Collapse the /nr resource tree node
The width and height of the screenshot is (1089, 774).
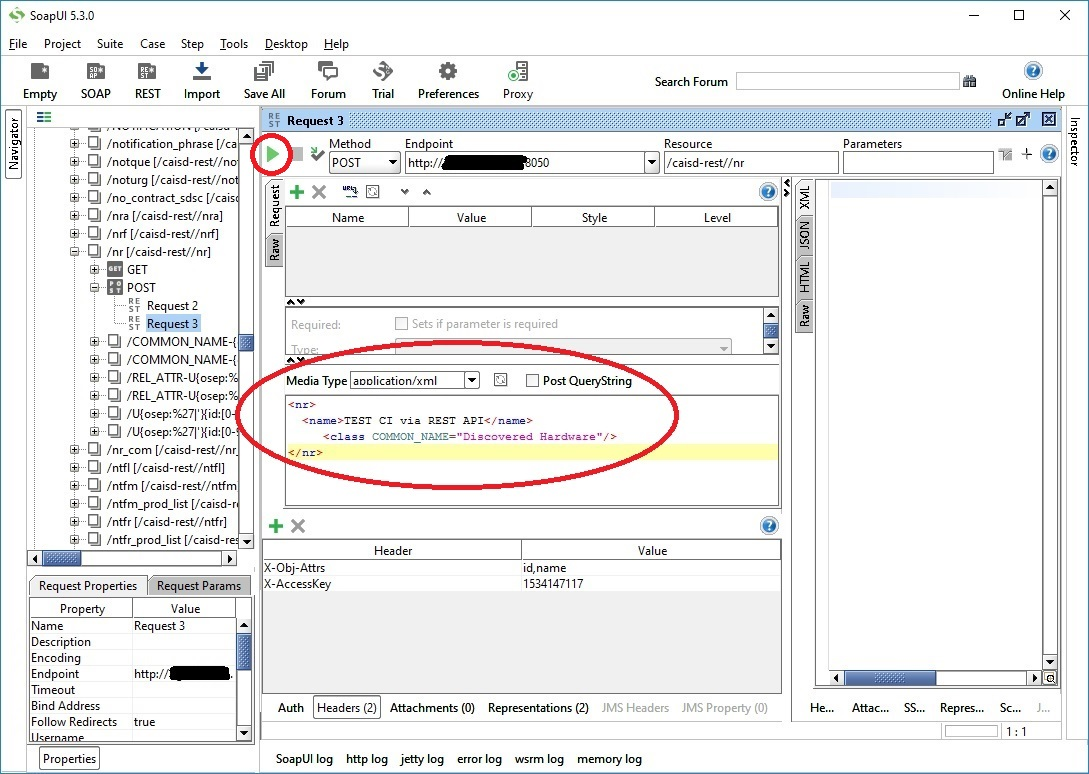(75, 252)
